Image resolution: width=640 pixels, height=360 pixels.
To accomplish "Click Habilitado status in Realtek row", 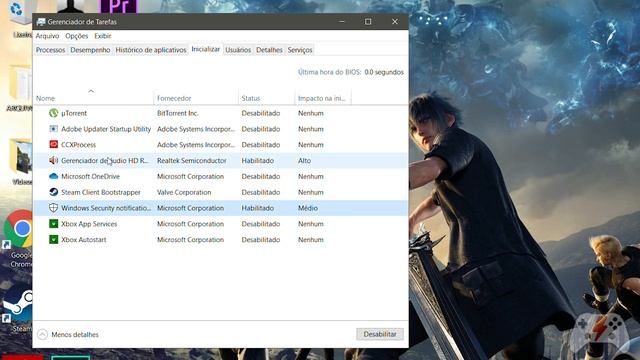I will point(258,160).
